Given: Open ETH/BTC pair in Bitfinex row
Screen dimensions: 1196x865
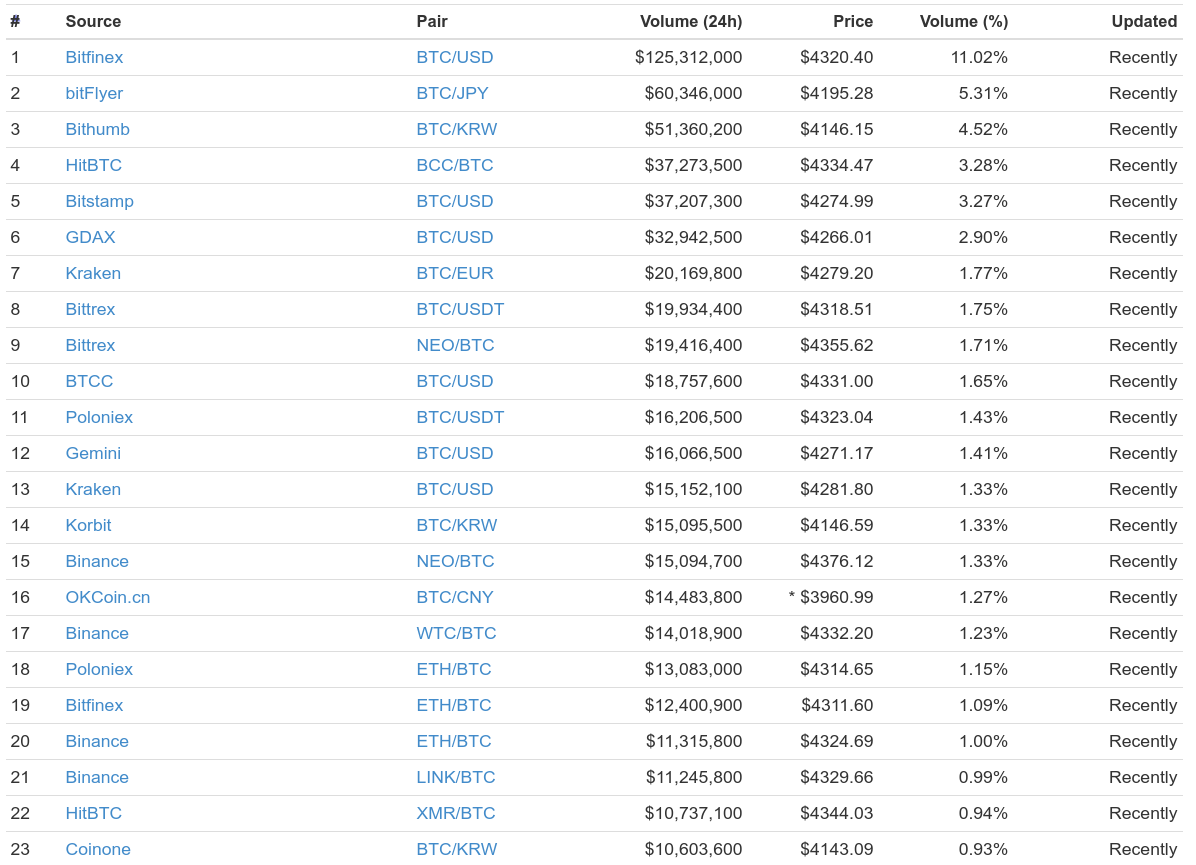Looking at the screenshot, I should point(454,705).
